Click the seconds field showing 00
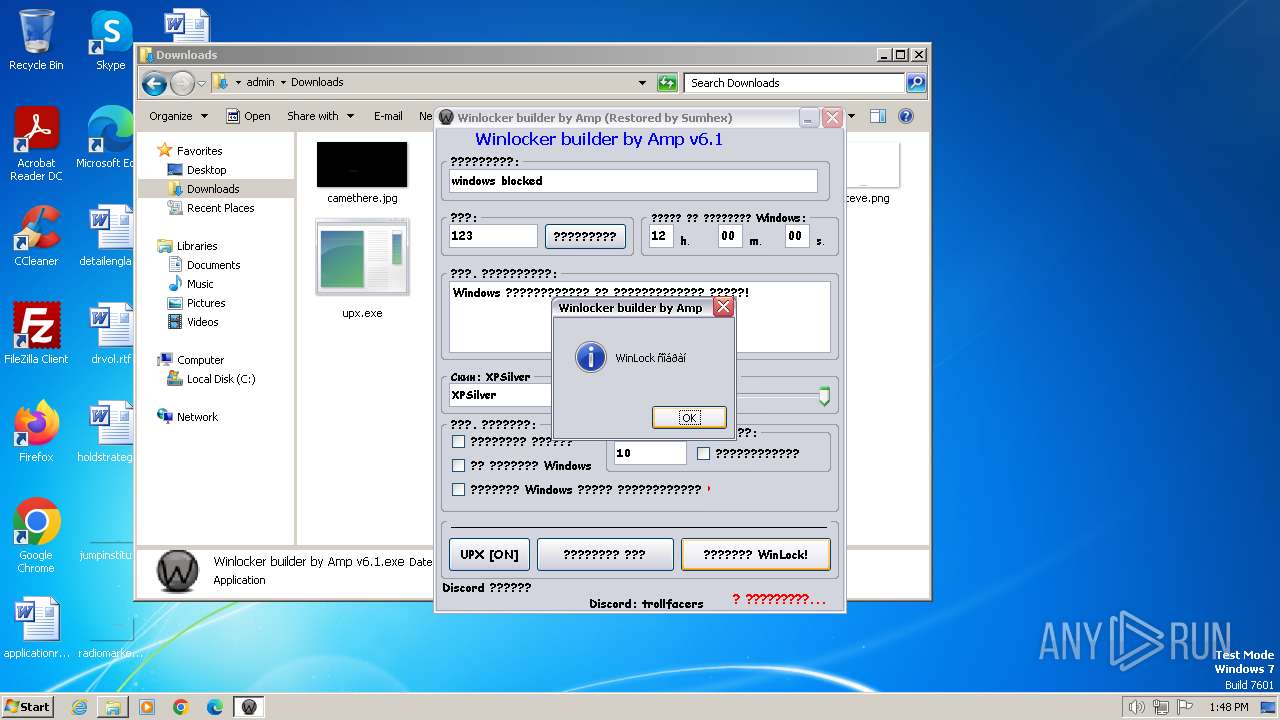This screenshot has height=720, width=1280. click(x=797, y=236)
